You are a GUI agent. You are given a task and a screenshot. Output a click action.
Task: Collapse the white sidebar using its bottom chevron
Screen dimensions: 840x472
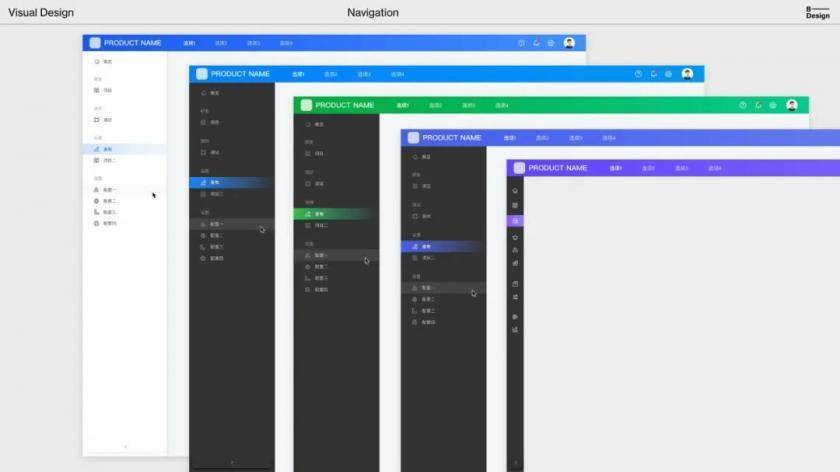pos(125,446)
